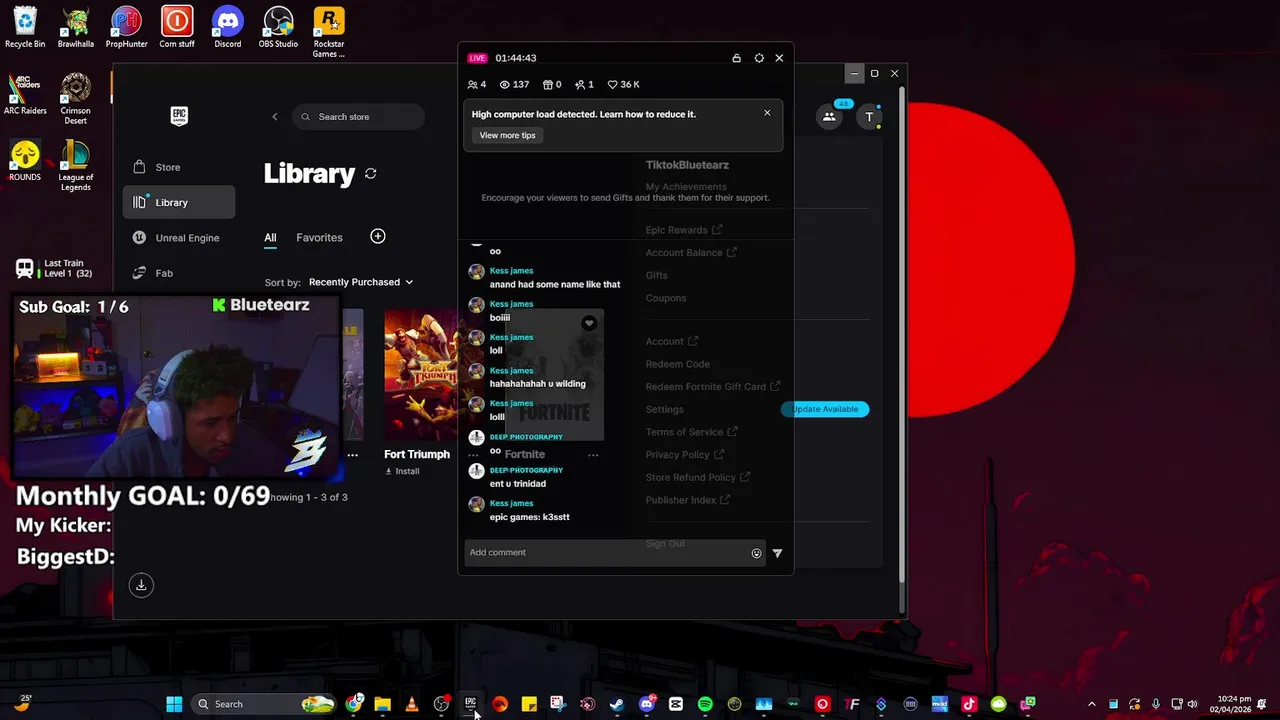Click the heart likes counter 36 K
The image size is (1280, 720).
(623, 85)
